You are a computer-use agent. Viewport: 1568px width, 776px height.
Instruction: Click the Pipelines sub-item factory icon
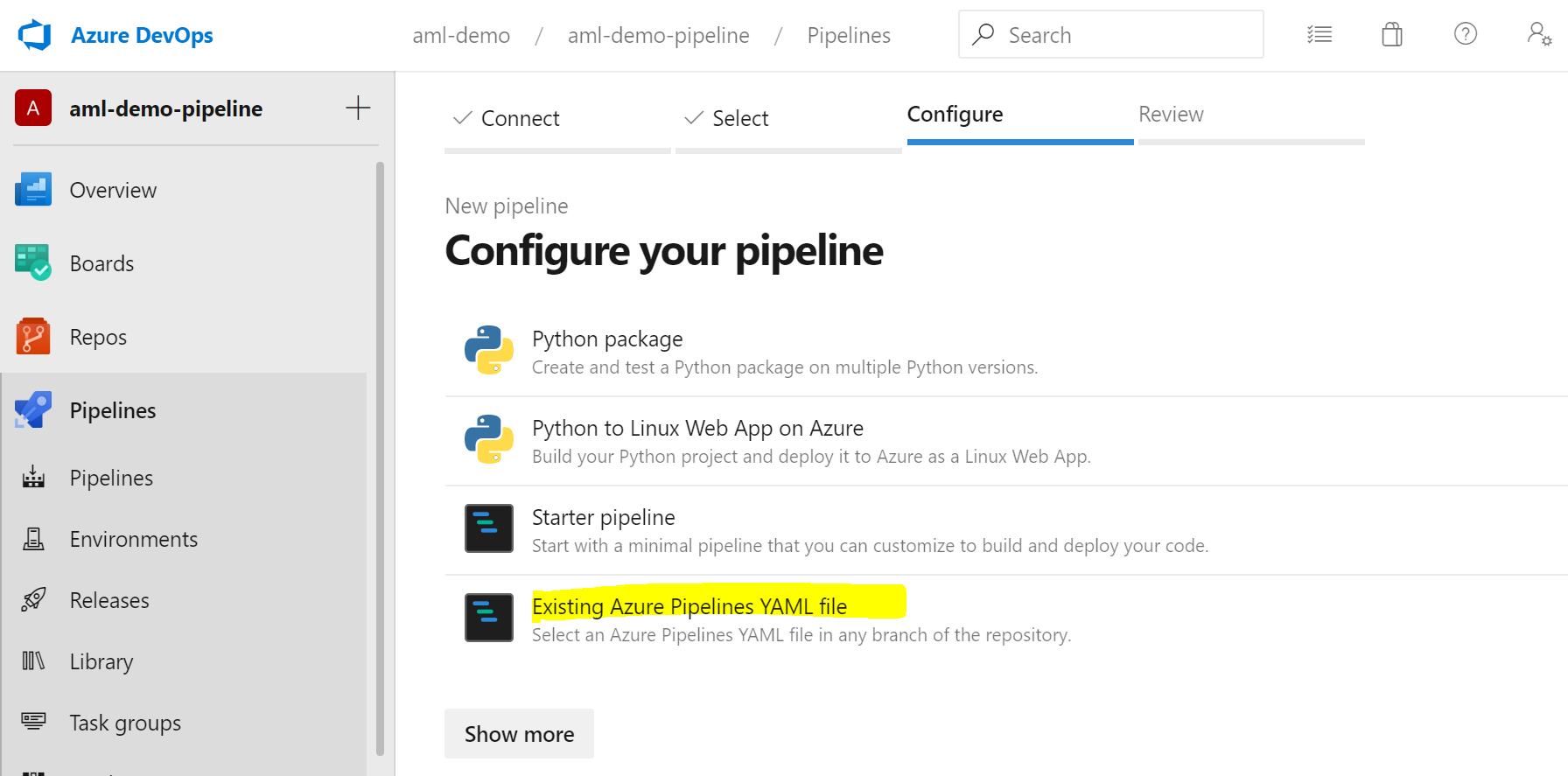pos(33,477)
